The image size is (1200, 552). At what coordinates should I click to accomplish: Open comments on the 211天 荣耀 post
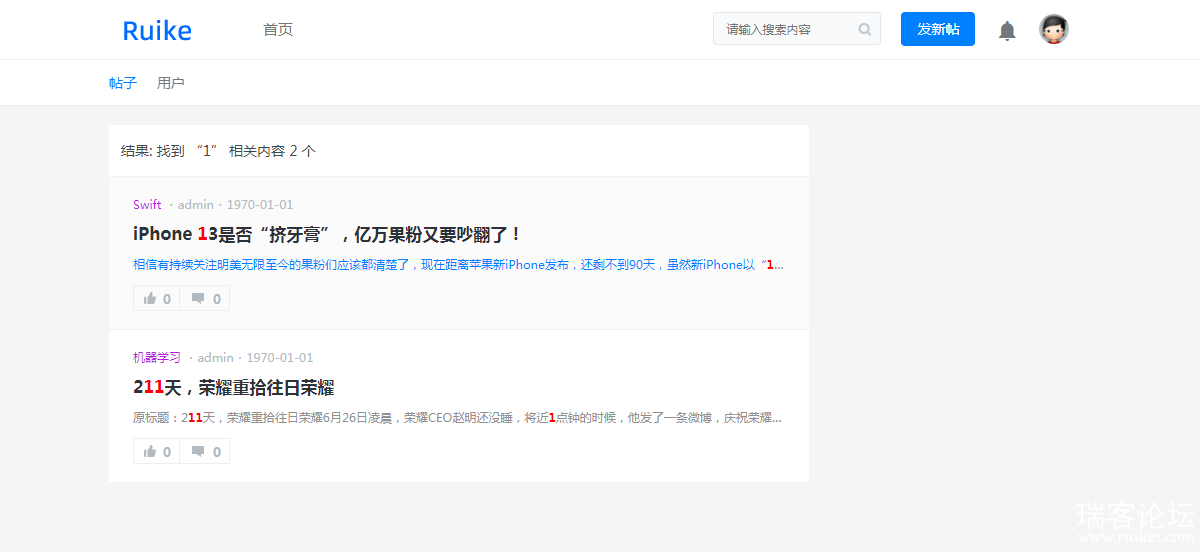(205, 451)
